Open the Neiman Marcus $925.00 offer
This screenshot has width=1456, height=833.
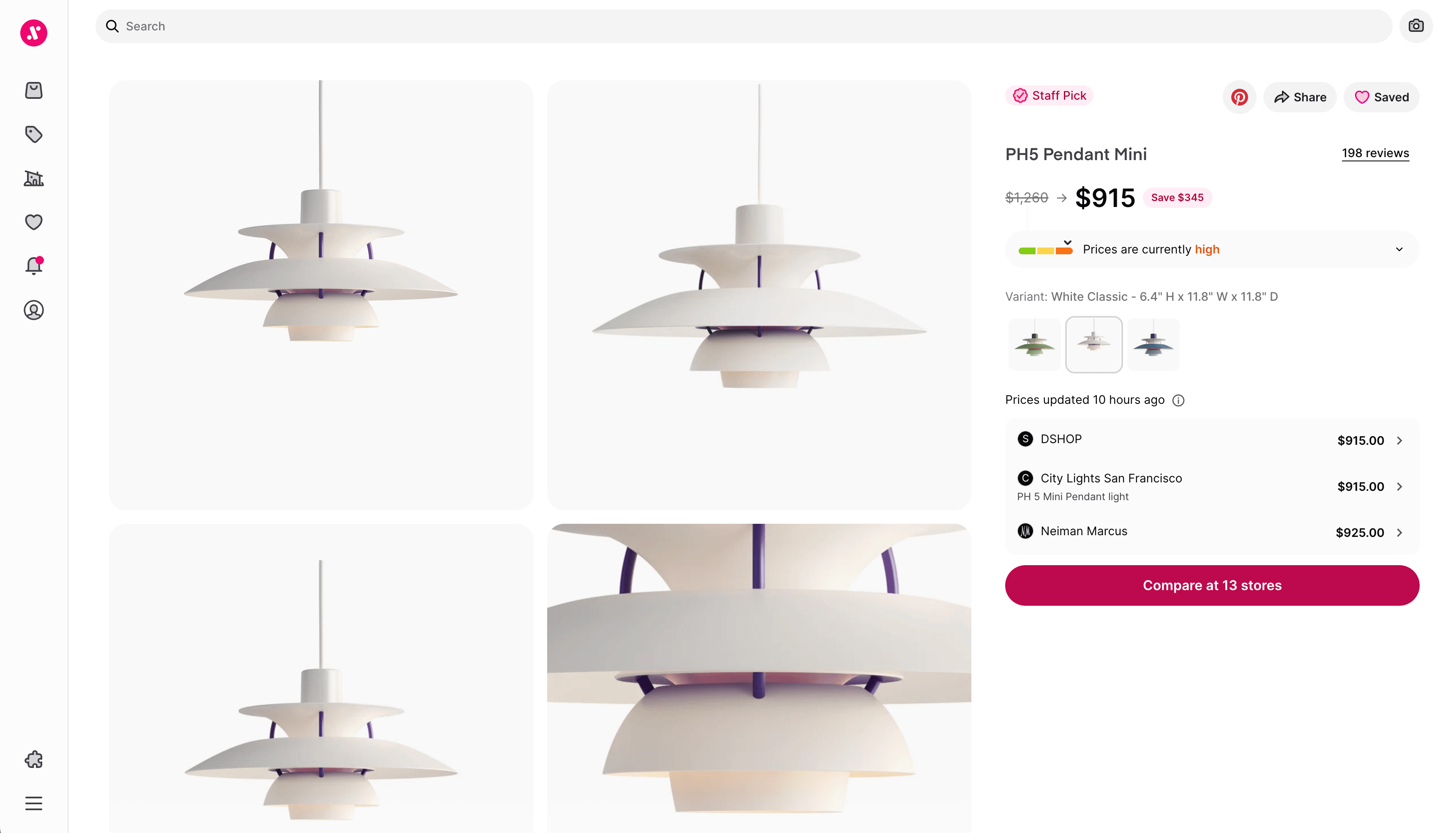click(x=1212, y=532)
